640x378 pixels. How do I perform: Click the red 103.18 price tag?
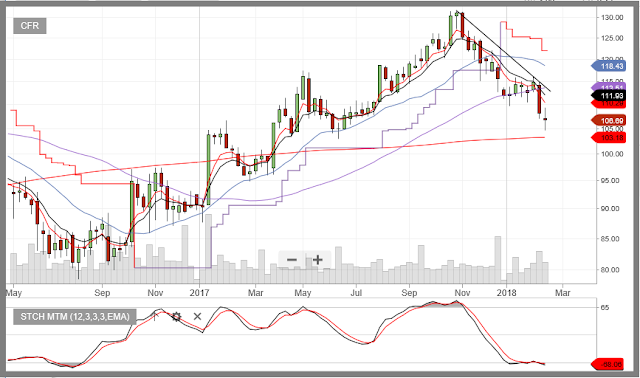coord(608,138)
